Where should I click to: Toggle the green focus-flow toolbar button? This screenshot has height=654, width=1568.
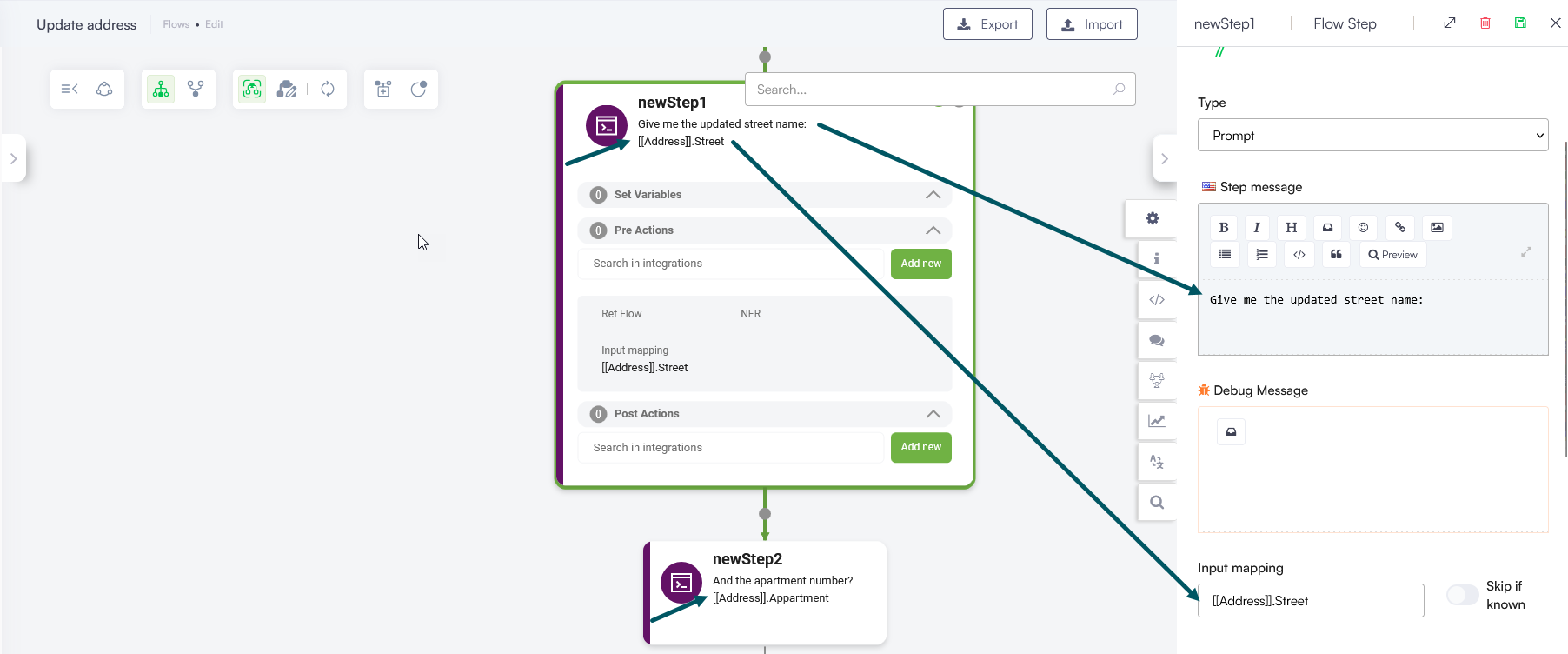[252, 89]
